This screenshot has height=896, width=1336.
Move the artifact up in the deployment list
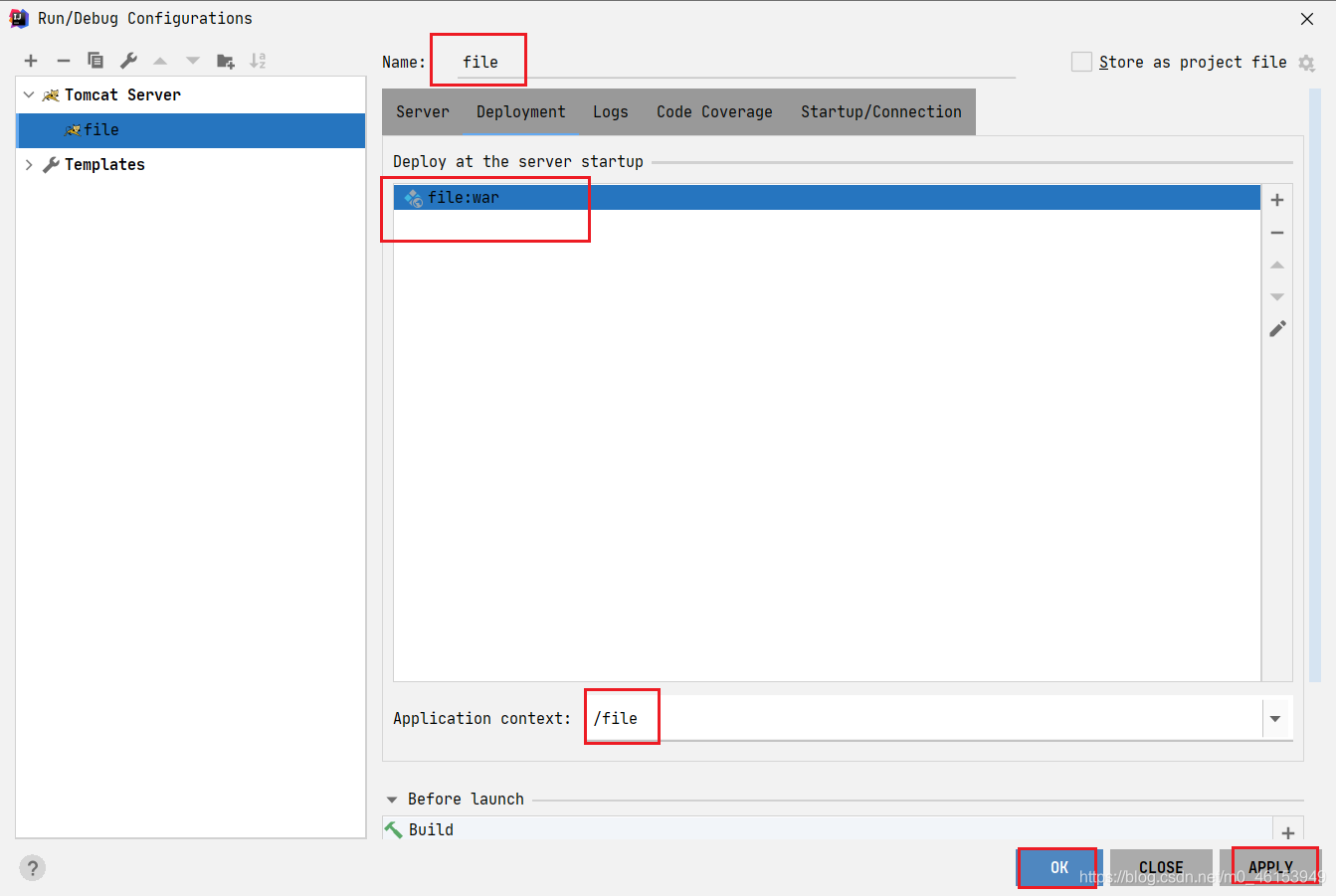pyautogui.click(x=1277, y=265)
